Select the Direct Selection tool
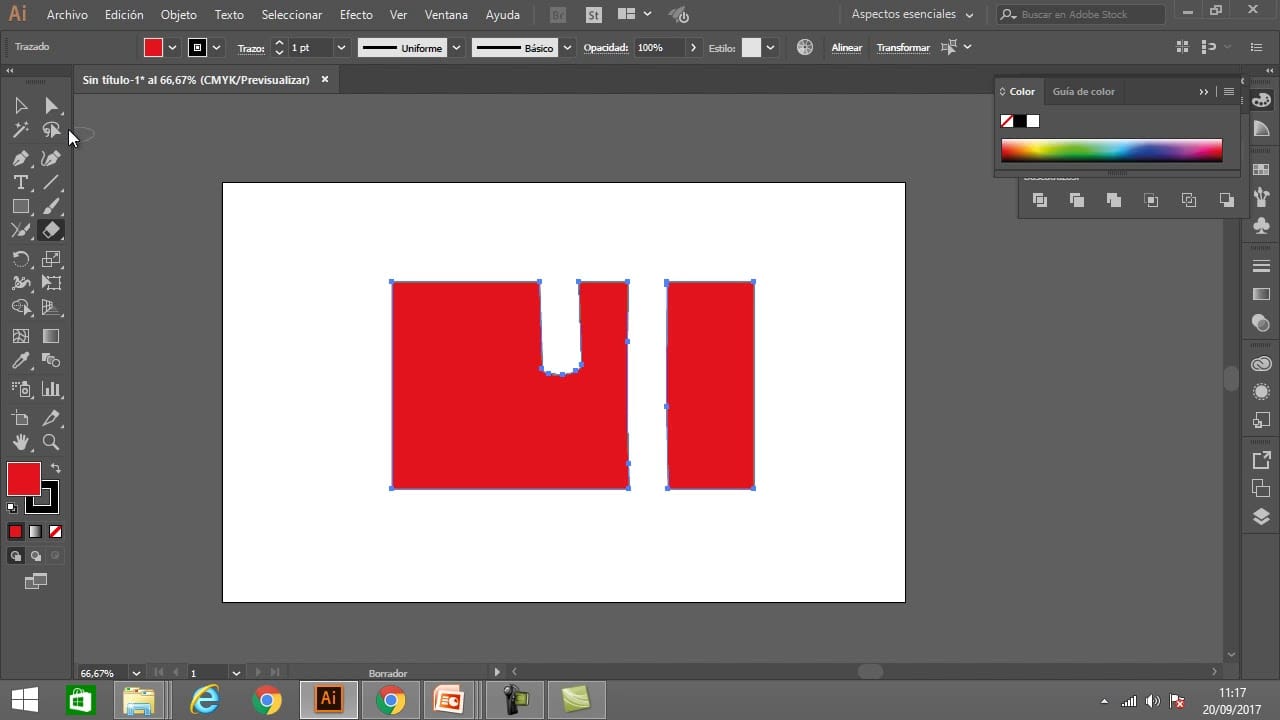 (x=51, y=106)
